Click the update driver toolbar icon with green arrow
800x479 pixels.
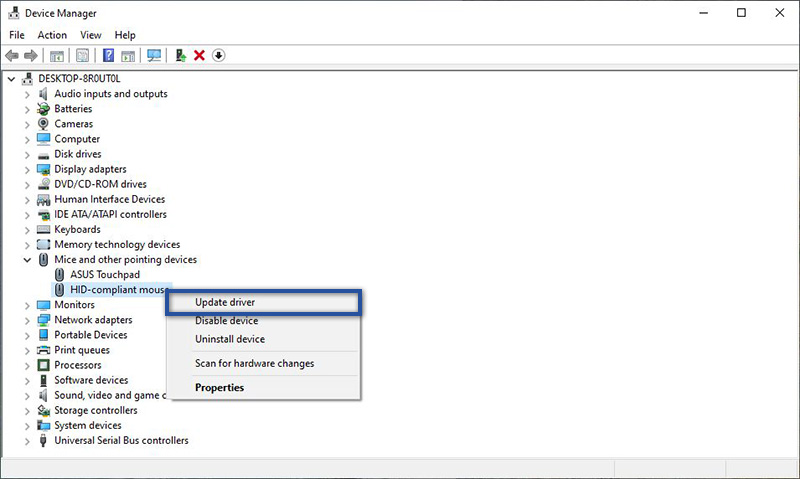[x=180, y=55]
